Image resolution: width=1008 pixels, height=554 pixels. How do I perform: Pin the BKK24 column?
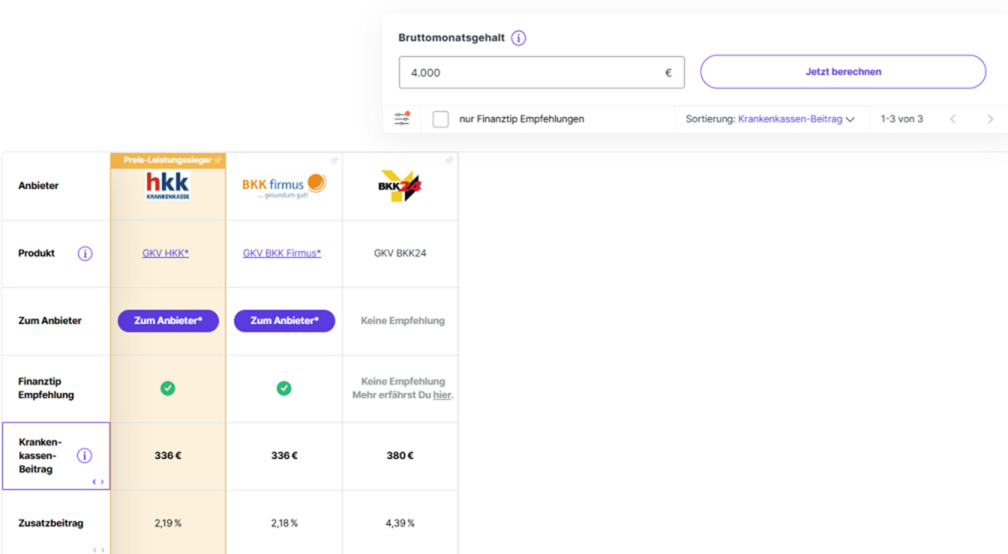point(449,160)
